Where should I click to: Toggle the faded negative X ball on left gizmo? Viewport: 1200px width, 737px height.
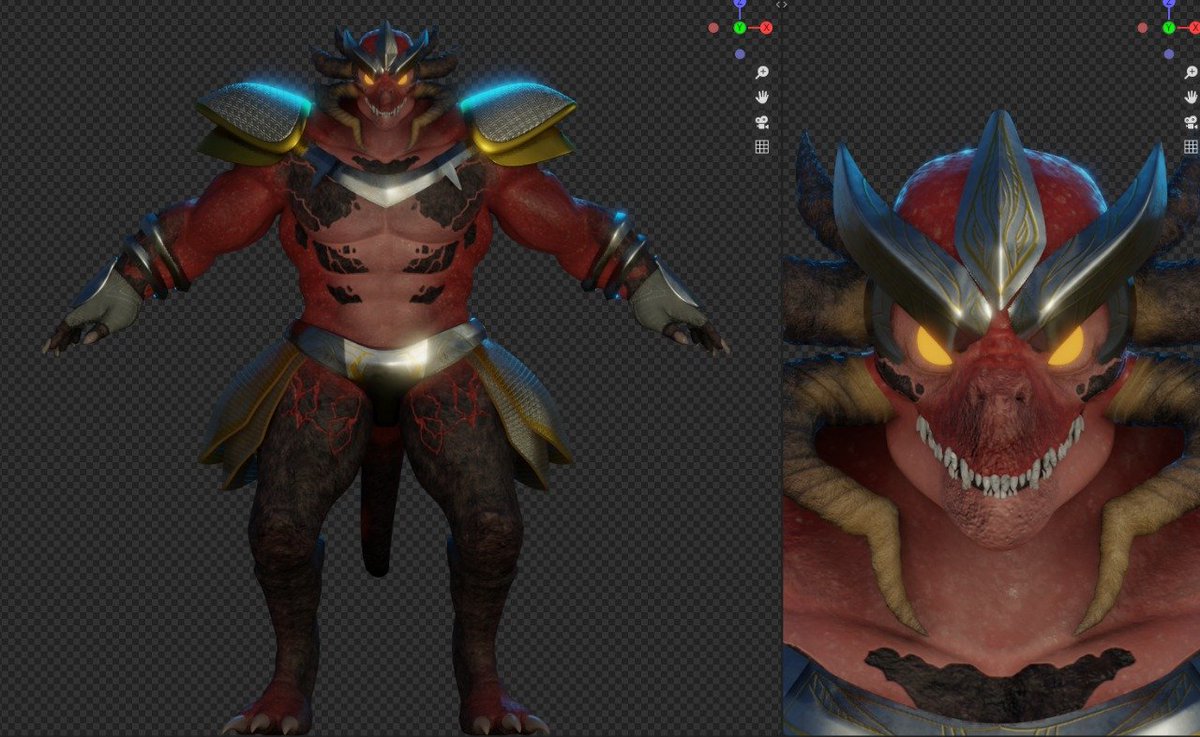tap(713, 27)
